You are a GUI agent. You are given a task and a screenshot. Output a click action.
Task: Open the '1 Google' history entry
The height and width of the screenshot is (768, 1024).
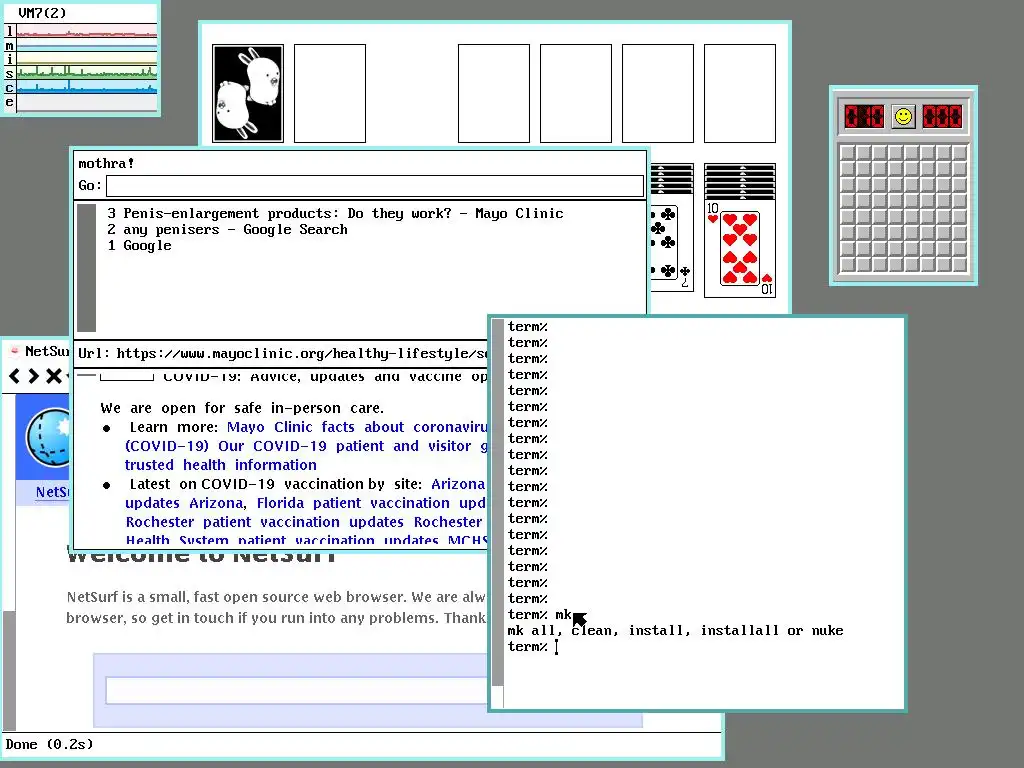pyautogui.click(x=140, y=246)
